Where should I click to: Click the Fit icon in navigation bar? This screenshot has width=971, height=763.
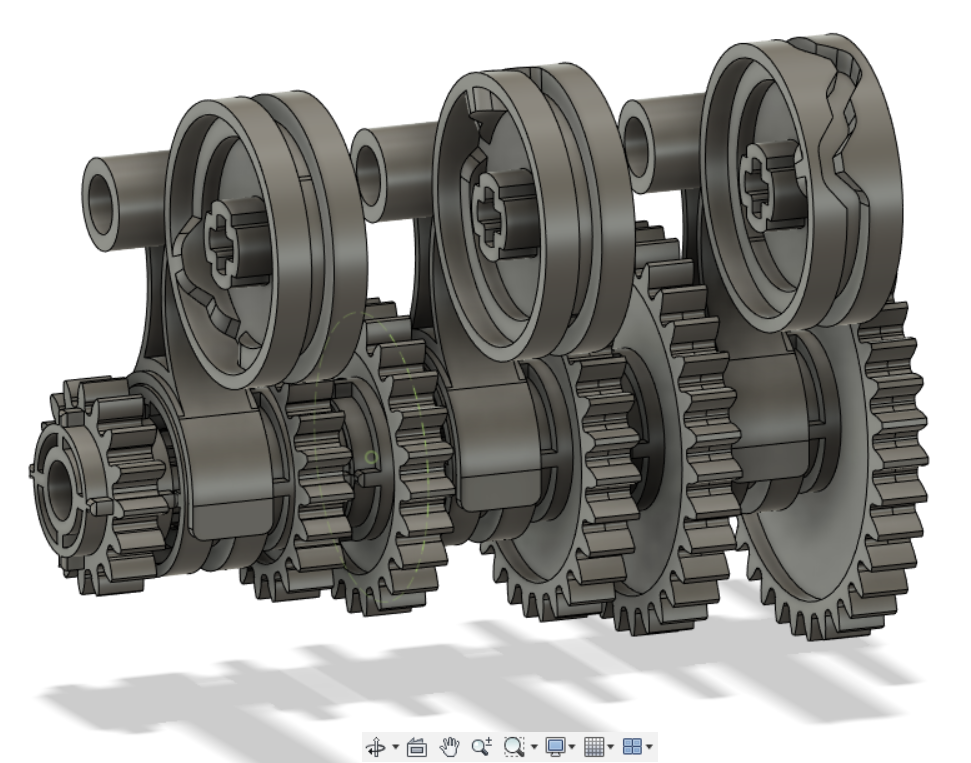512,745
